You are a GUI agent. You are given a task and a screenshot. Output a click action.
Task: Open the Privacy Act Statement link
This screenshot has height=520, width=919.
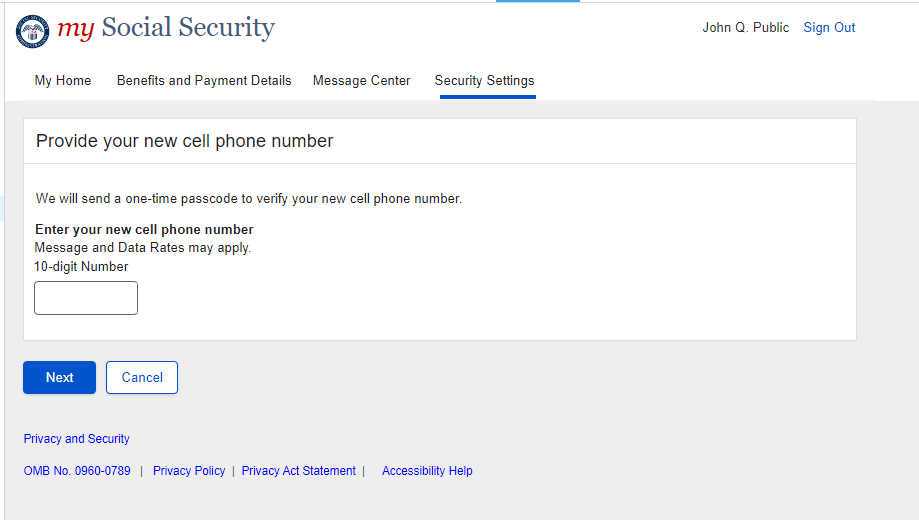(x=299, y=471)
